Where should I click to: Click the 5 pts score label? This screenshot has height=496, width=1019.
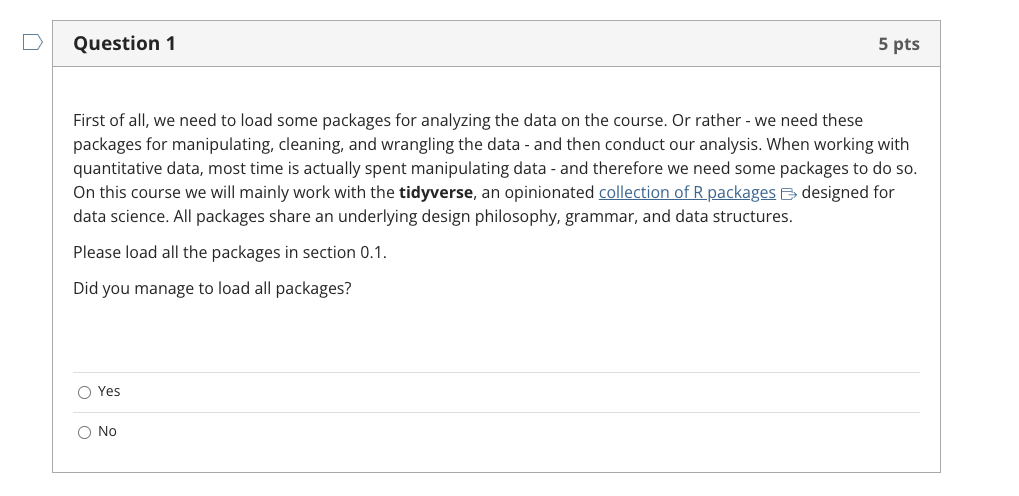(899, 44)
